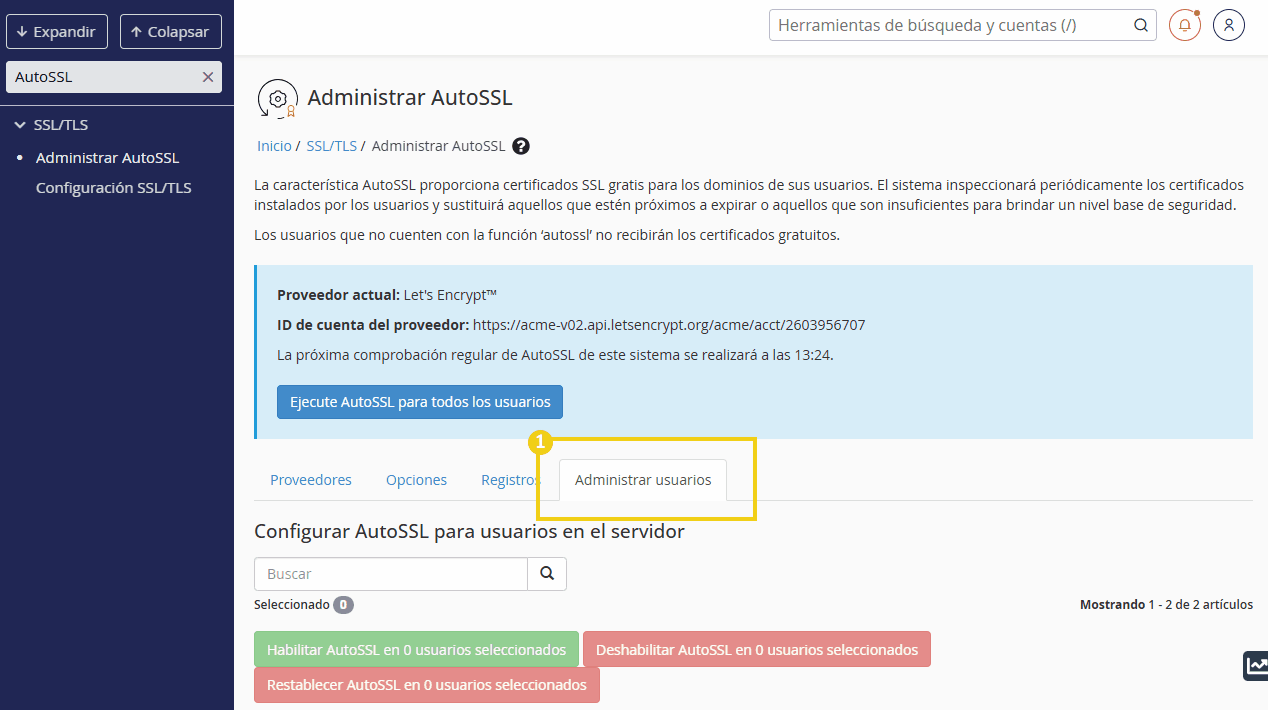Focus the Buscar users search field
Viewport: 1268px width, 710px height.
(391, 574)
